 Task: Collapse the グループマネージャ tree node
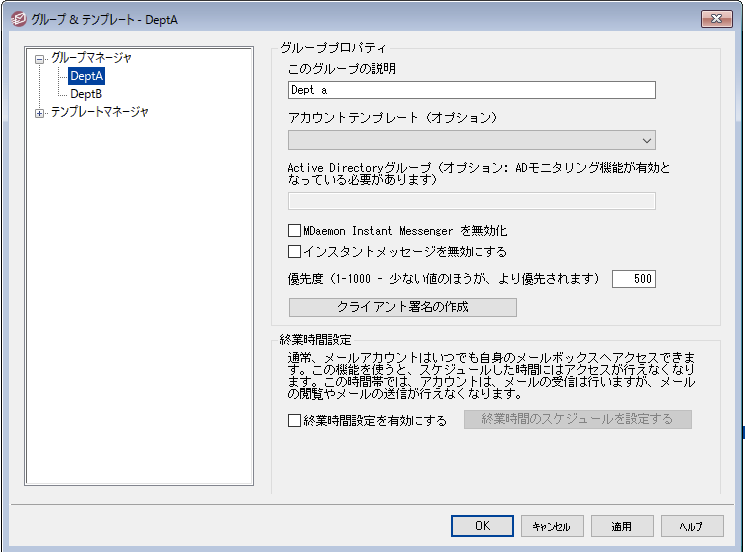click(x=40, y=59)
